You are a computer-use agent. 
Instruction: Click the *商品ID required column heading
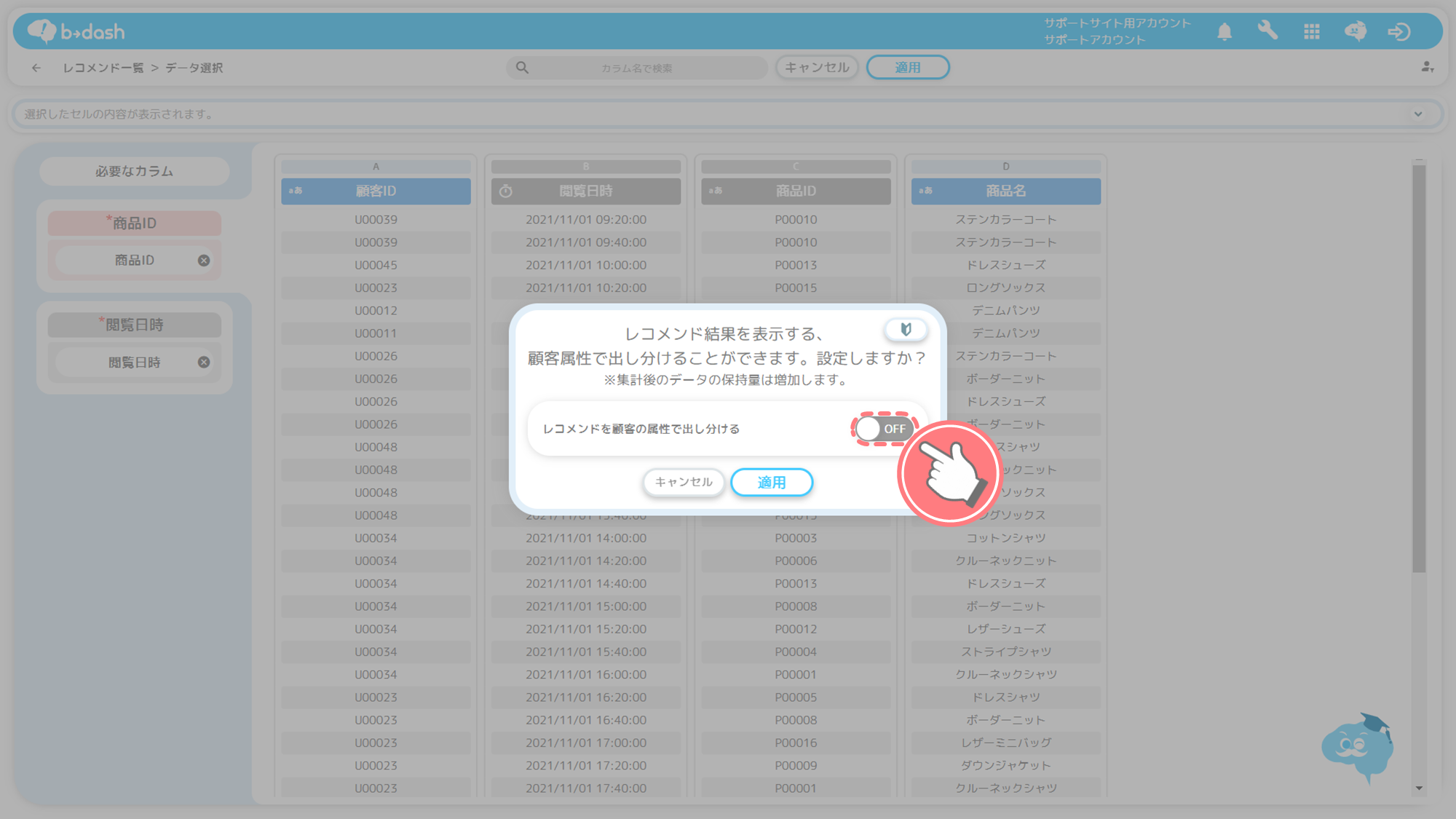(x=135, y=223)
